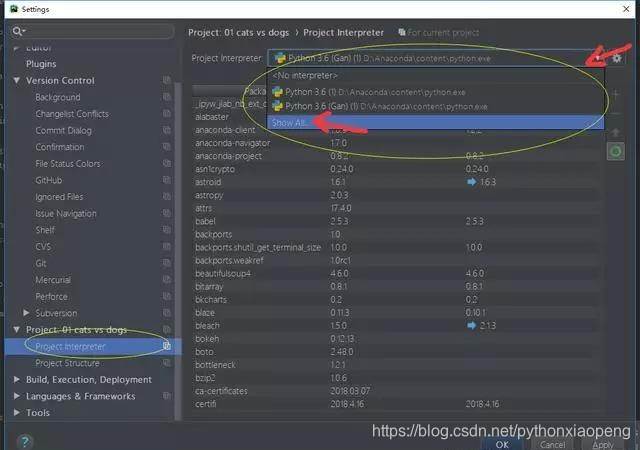Select the boto package row

[396, 352]
